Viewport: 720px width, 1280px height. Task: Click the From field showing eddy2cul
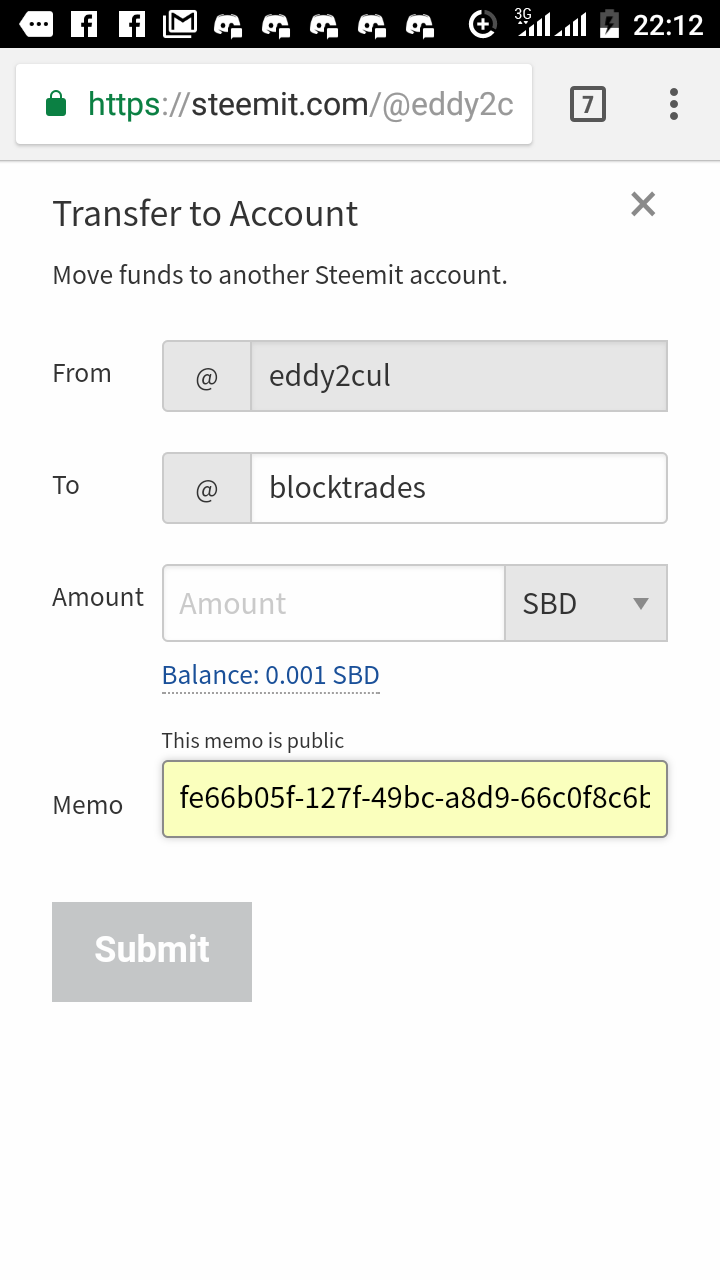coord(459,376)
